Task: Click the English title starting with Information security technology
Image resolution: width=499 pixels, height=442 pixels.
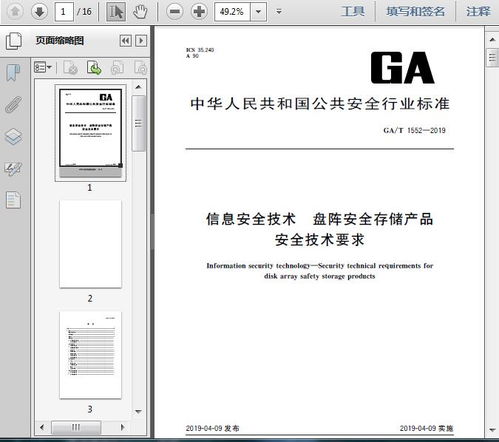Action: pos(320,271)
